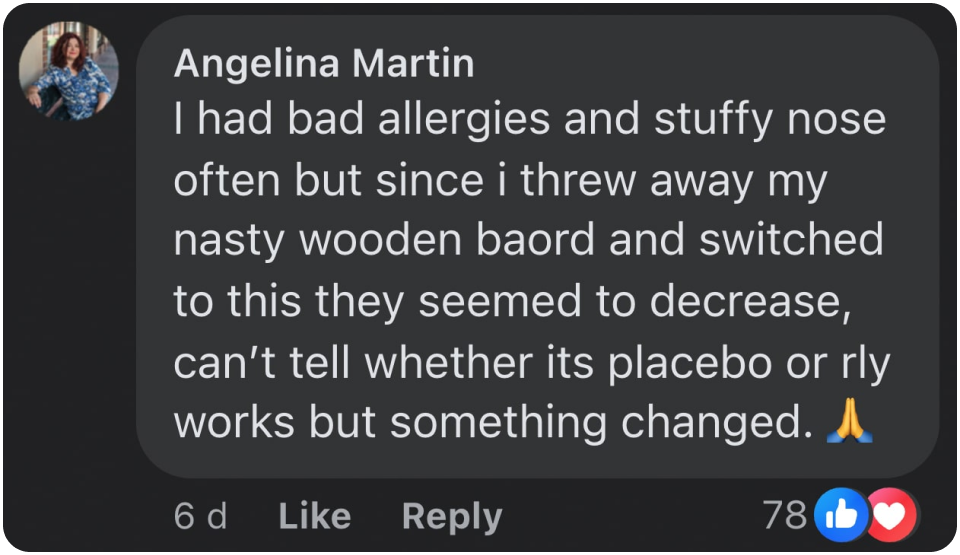The height and width of the screenshot is (555, 960).
Task: Open Angelina Martin's profile picture
Action: [x=69, y=72]
